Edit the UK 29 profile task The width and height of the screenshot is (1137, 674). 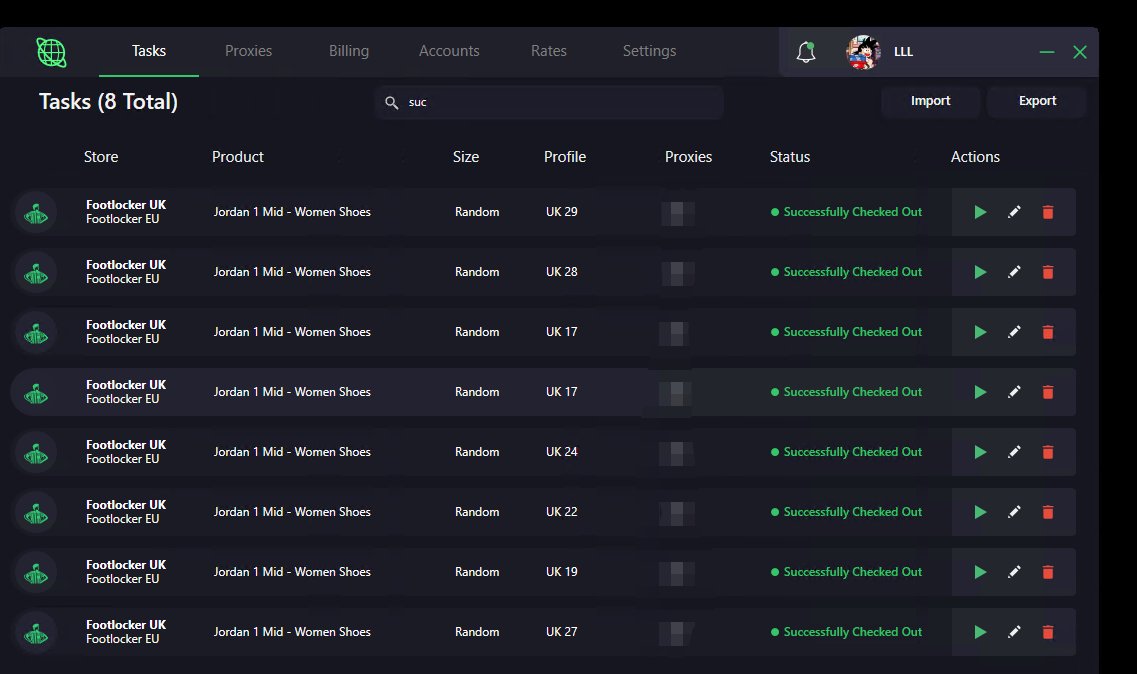1014,212
